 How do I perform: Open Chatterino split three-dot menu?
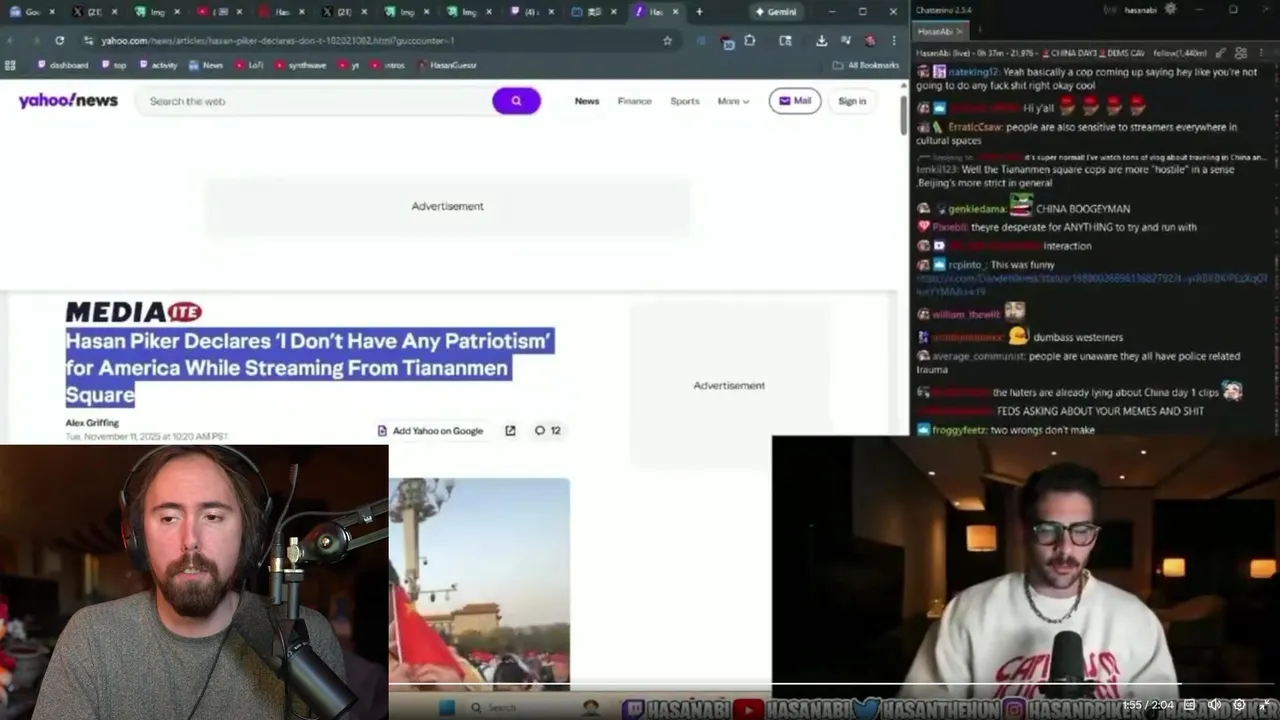pyautogui.click(x=1261, y=53)
